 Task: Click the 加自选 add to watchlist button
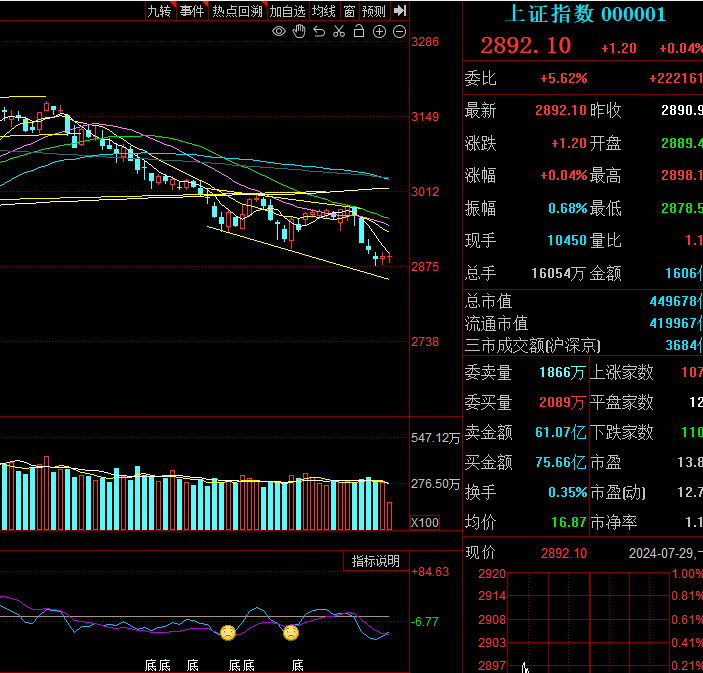pyautogui.click(x=287, y=11)
